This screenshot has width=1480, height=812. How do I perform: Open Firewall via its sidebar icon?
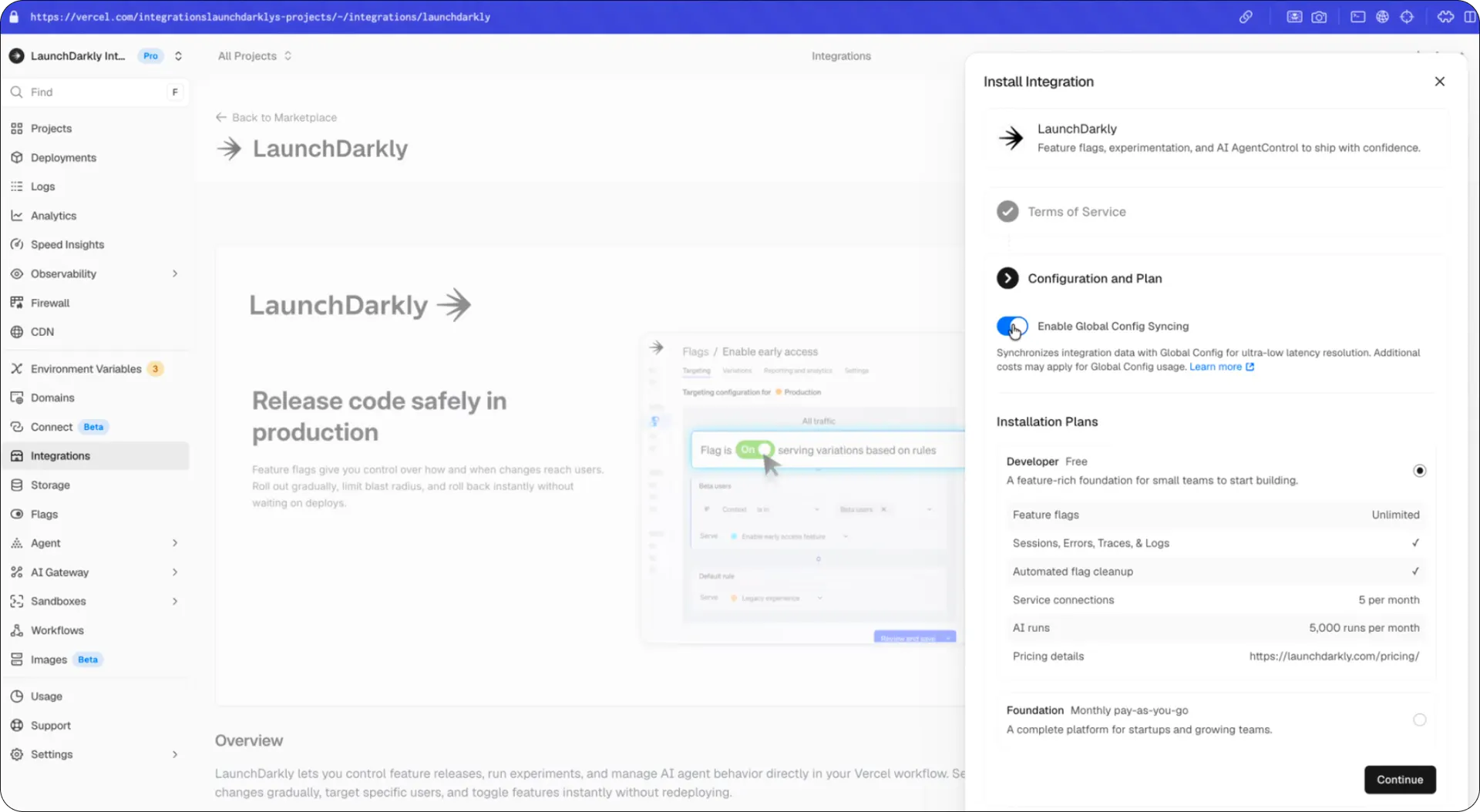tap(17, 303)
